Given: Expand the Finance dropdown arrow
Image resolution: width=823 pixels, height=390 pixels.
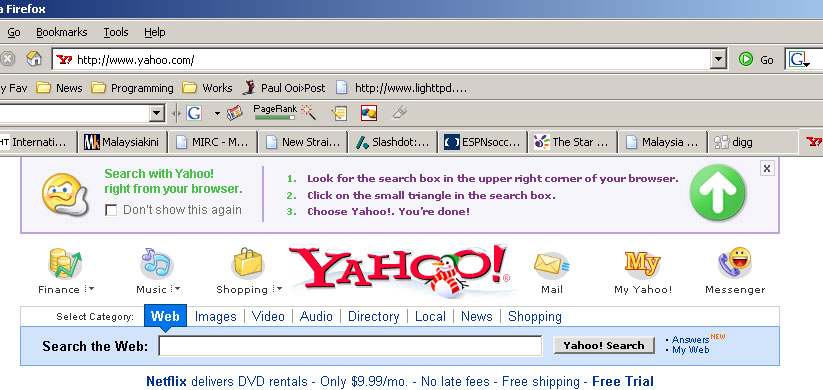Looking at the screenshot, I should click(90, 289).
